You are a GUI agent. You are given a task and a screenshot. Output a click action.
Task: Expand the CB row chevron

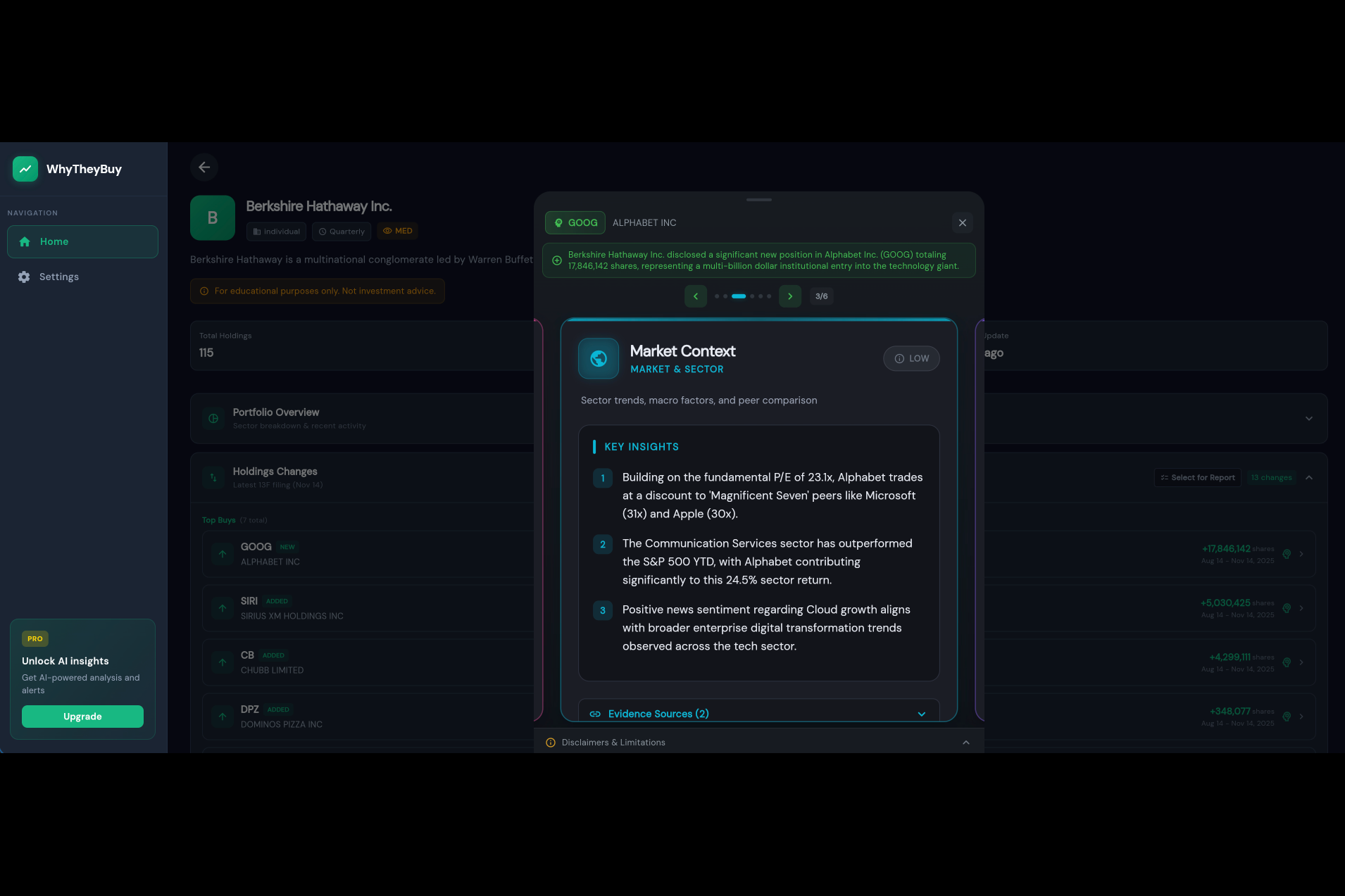coord(1301,662)
